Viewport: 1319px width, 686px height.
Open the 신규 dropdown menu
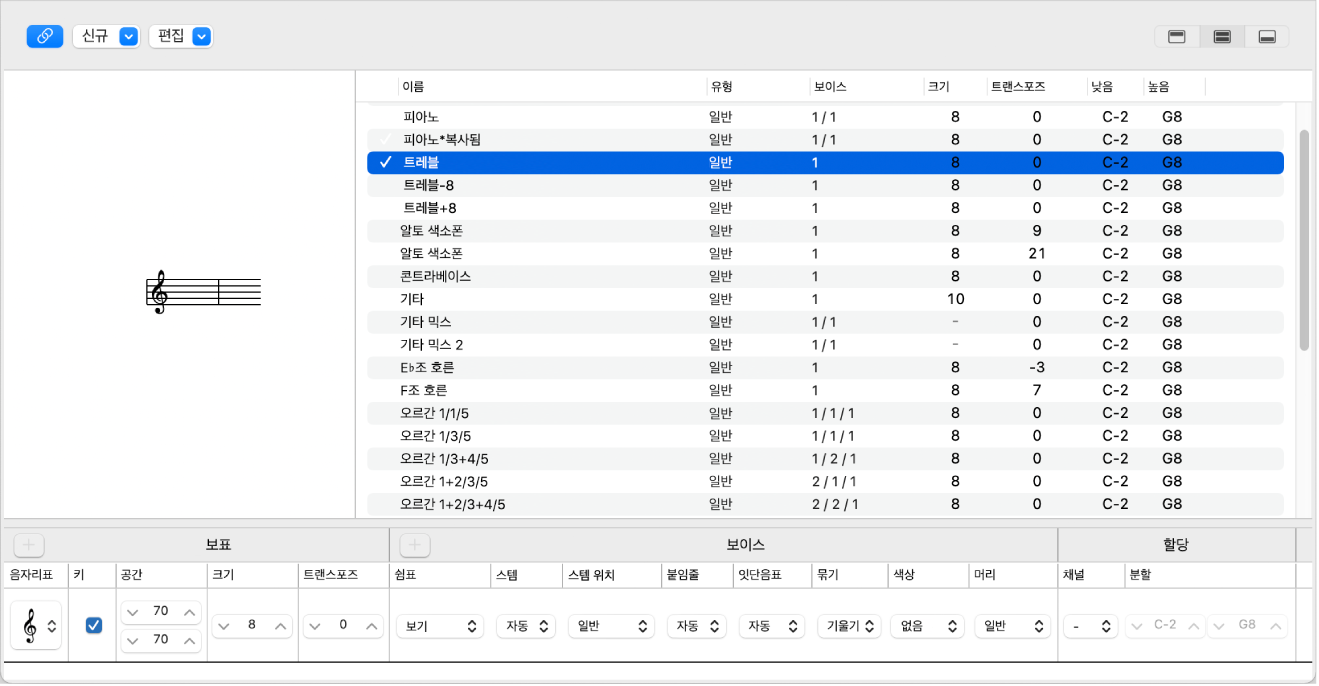(x=106, y=36)
